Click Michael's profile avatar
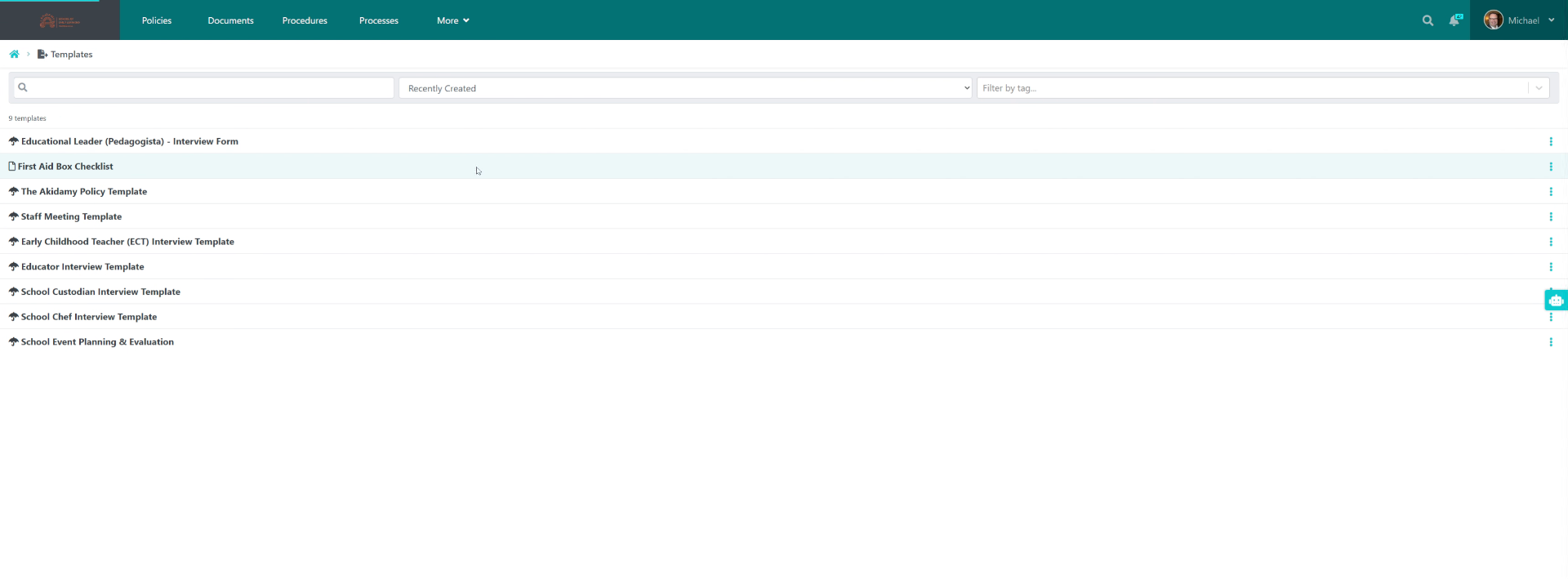 click(1493, 20)
